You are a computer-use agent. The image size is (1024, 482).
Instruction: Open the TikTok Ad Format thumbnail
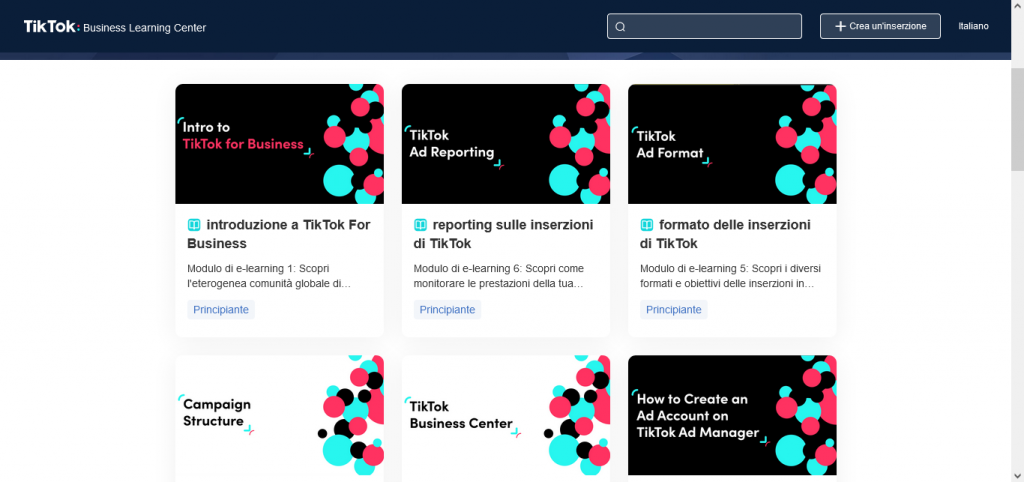[732, 144]
